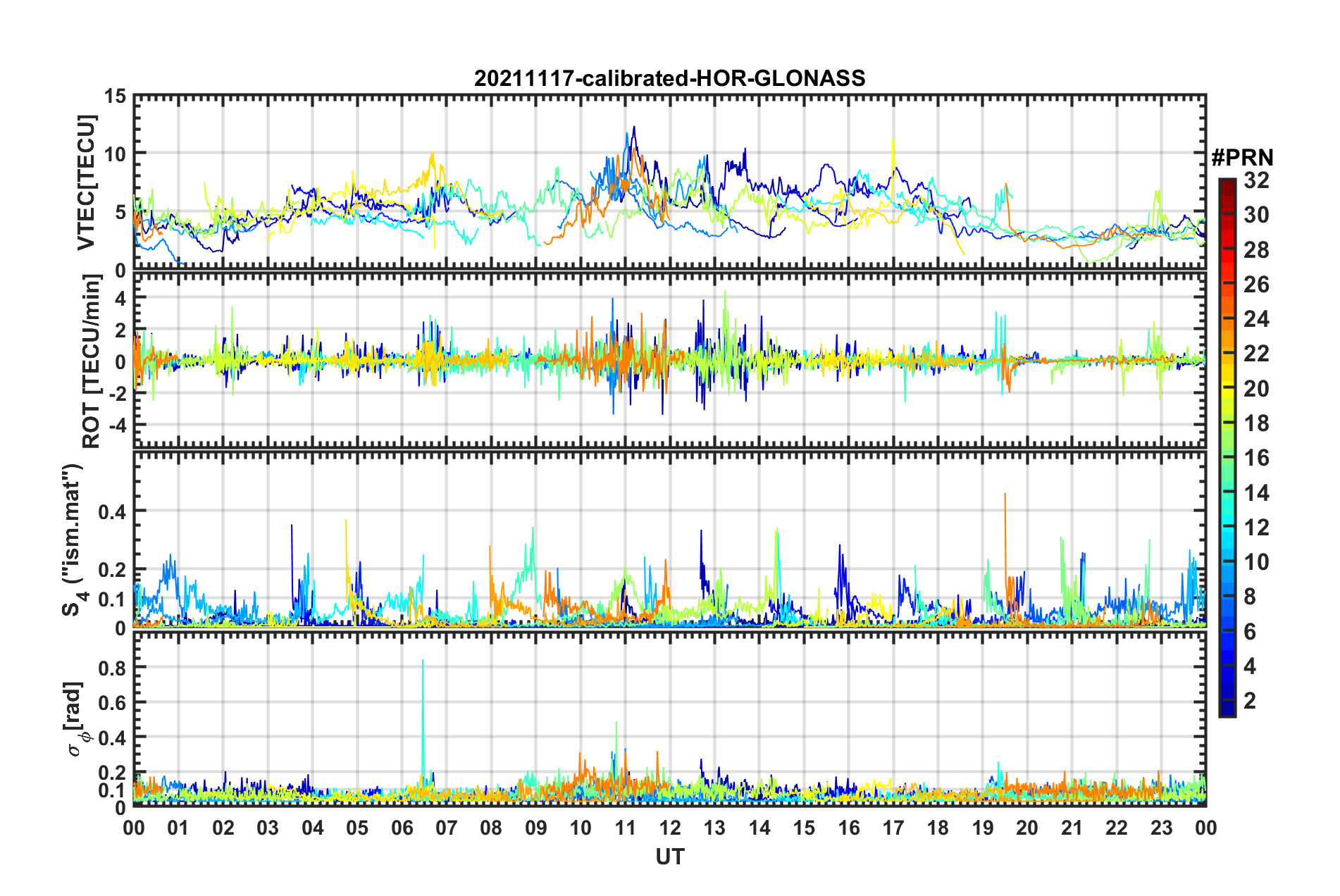Viewport: 1340px width, 896px height.
Task: Click colorbar tick label 32
Action: coord(1256,180)
